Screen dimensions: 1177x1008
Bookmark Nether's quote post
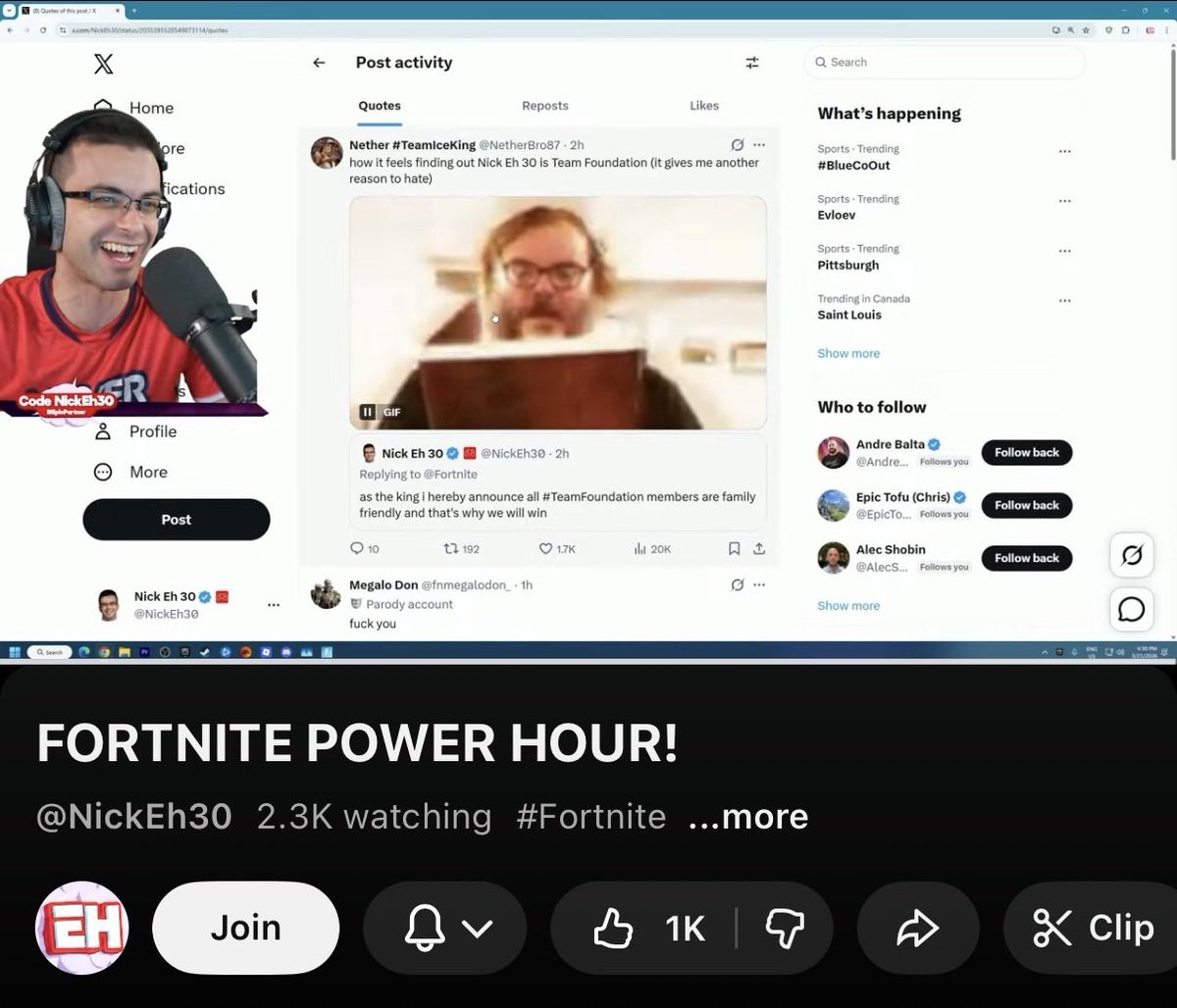[734, 549]
